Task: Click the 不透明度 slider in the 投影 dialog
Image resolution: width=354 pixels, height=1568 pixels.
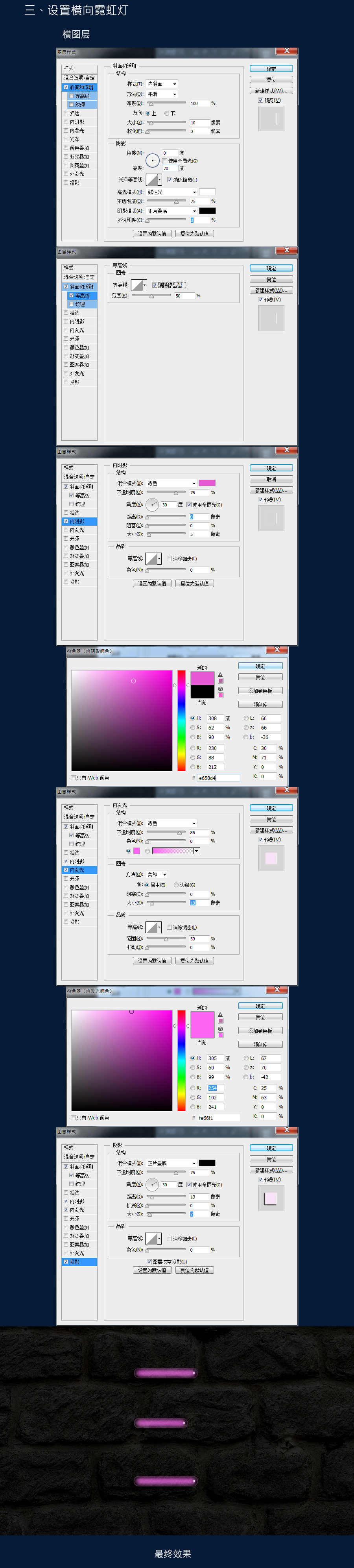Action: tap(167, 1173)
